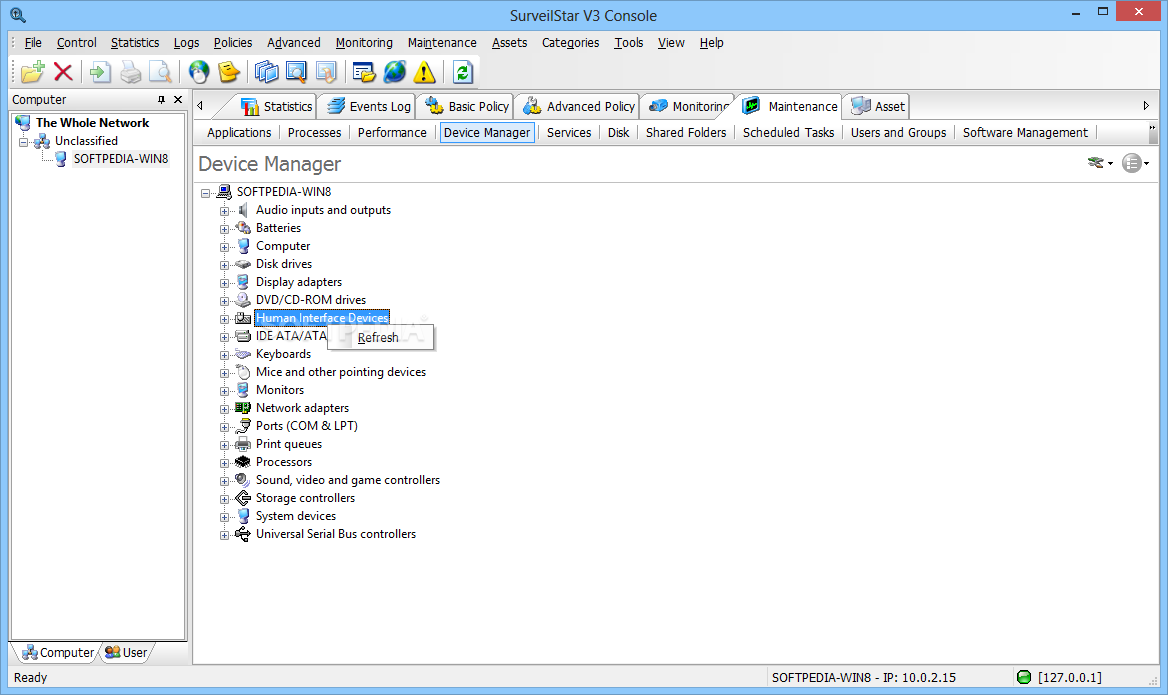
Task: Switch to the Basic Policy tab
Action: [x=467, y=107]
